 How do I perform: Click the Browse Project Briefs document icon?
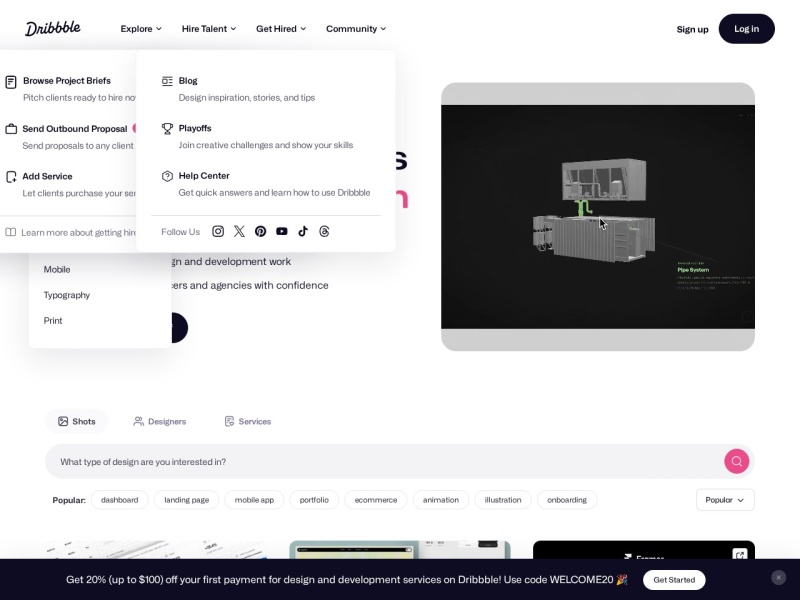(11, 82)
